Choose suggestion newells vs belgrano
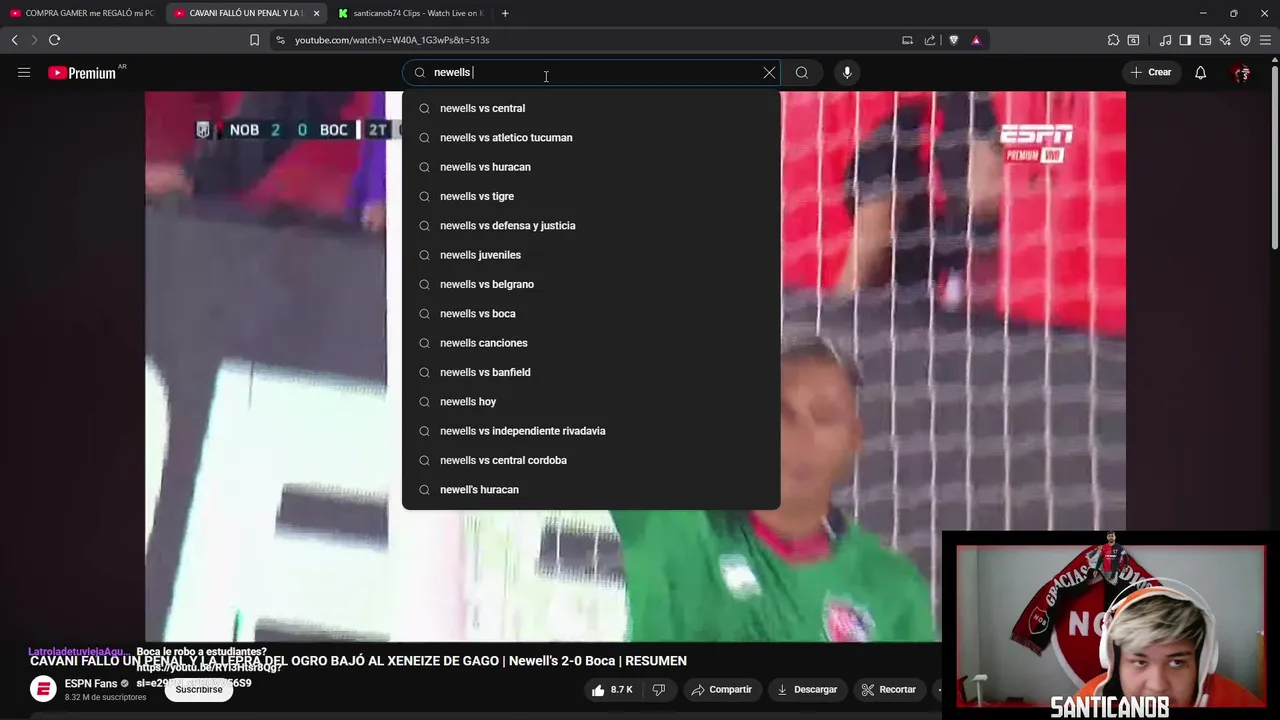The height and width of the screenshot is (720, 1280). (591, 284)
